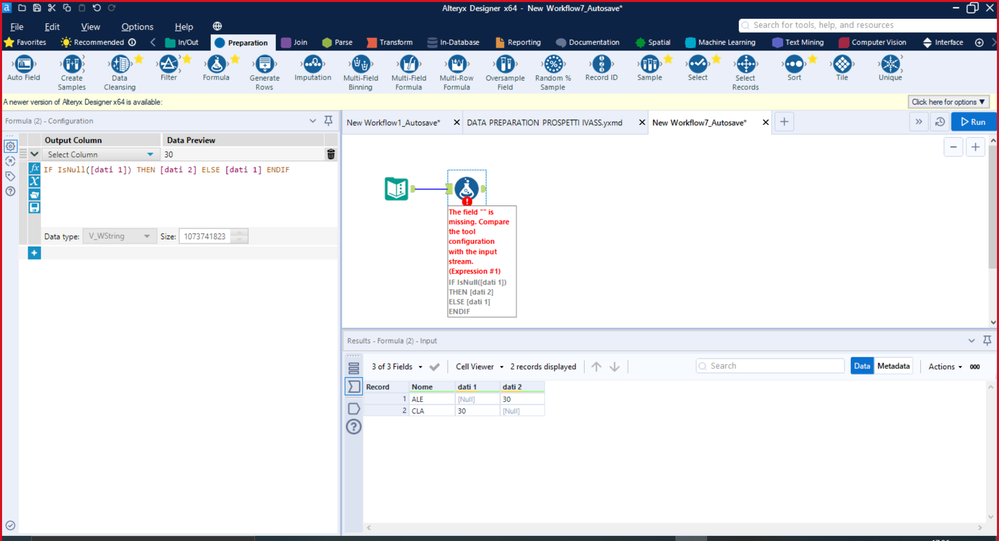Expand the 3 of 3 Fields dropdown
This screenshot has height=541, width=999.
397,366
